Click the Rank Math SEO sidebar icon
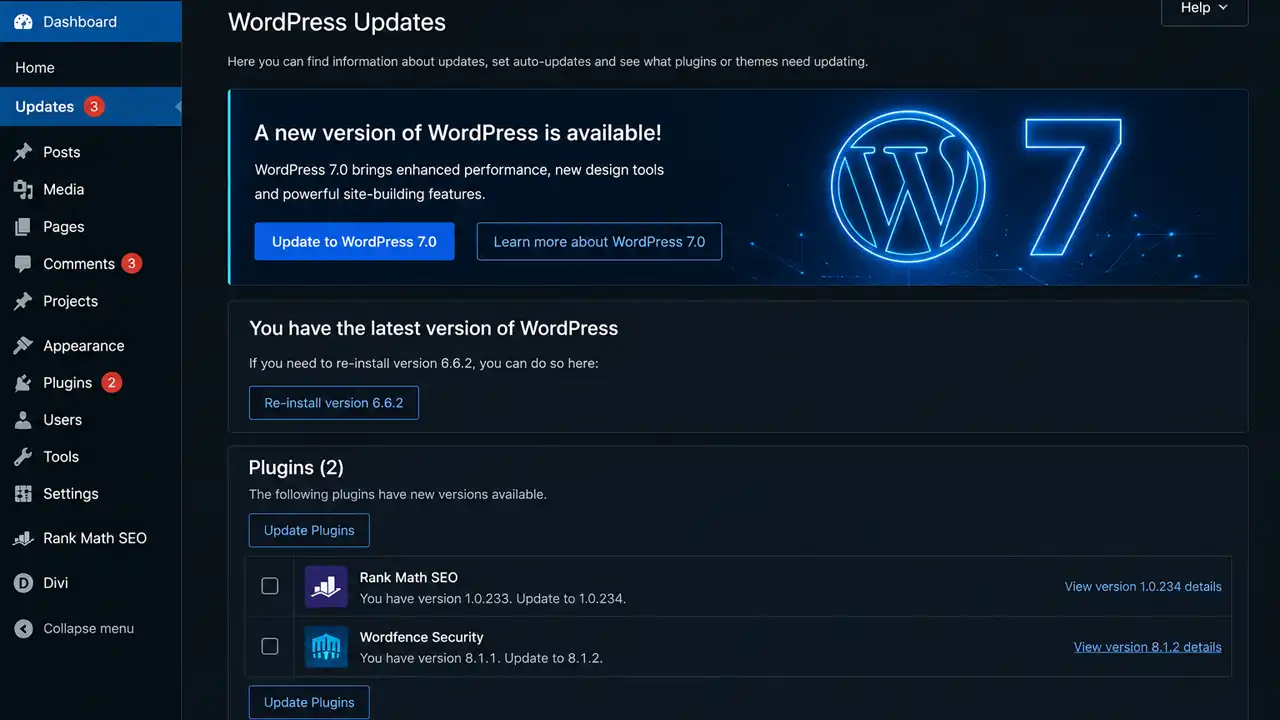 tap(23, 538)
